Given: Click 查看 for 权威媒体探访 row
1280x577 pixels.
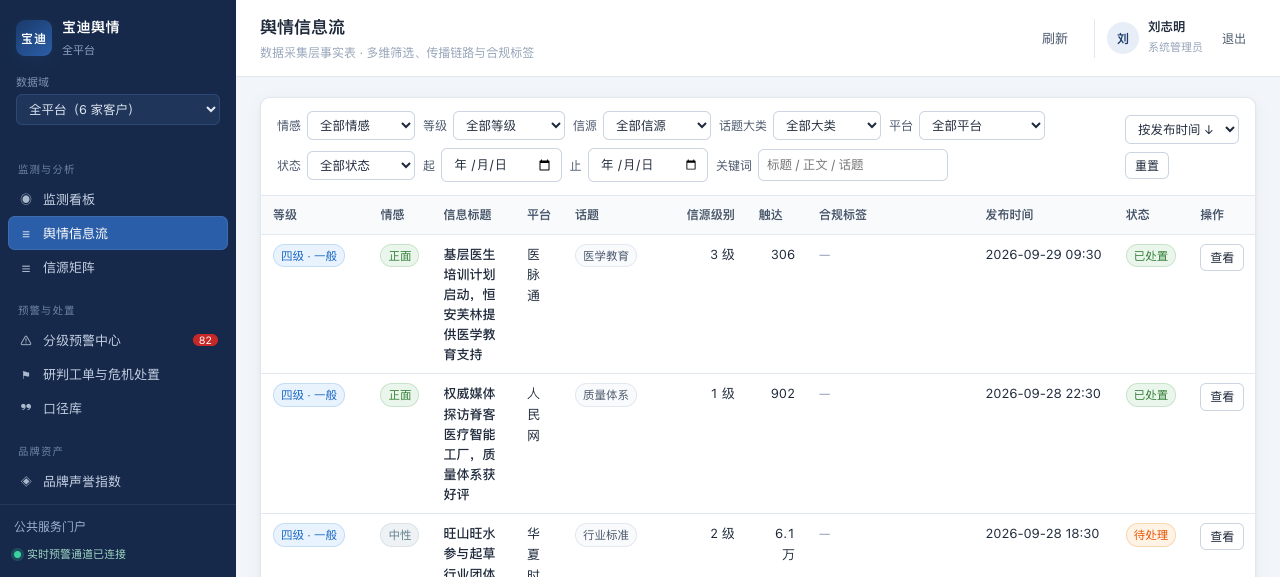Looking at the screenshot, I should [1222, 396].
